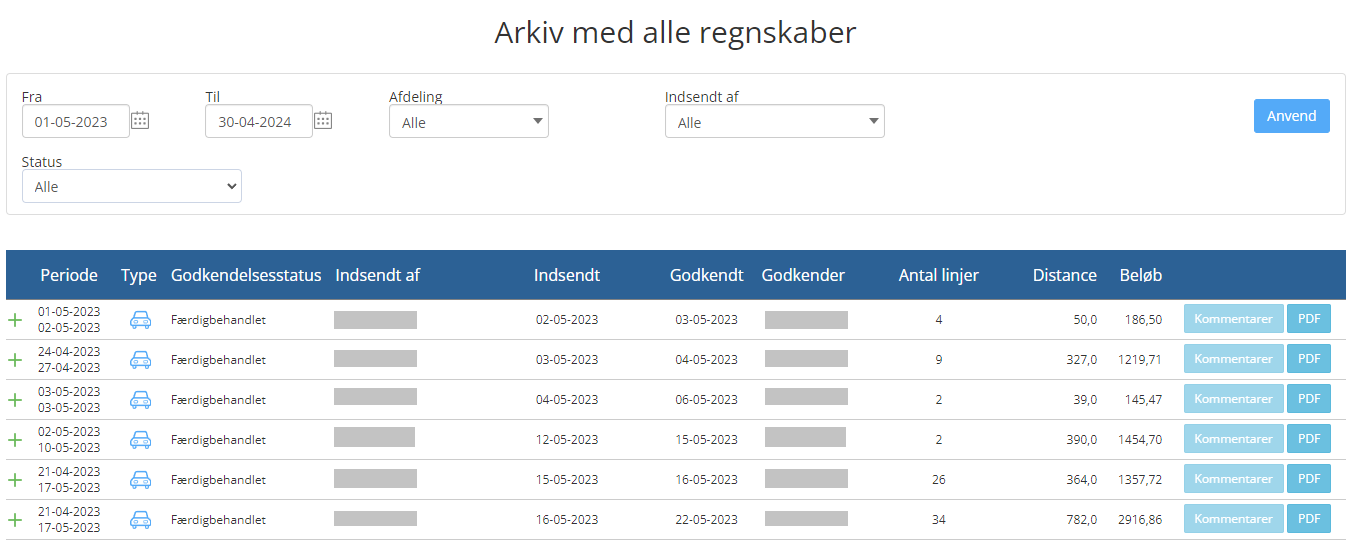Download PDF for the 1357,72 row
Screen dimensions: 1350x540
pyautogui.click(x=1309, y=479)
